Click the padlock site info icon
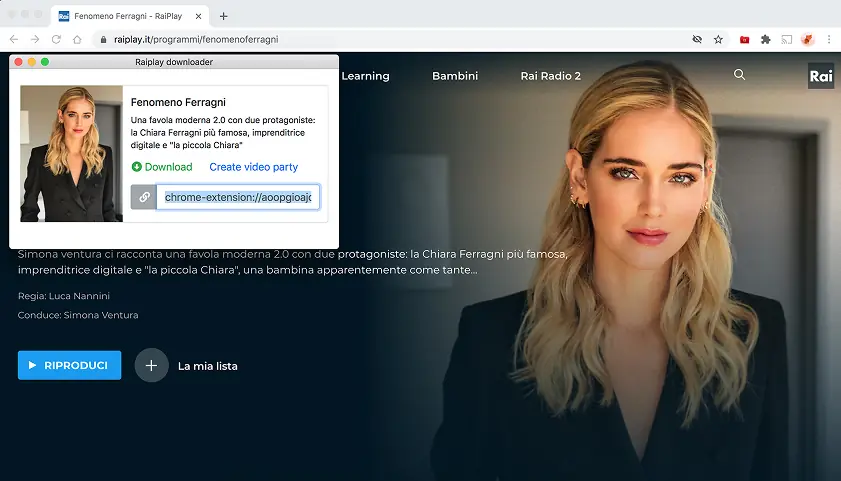 pyautogui.click(x=104, y=39)
